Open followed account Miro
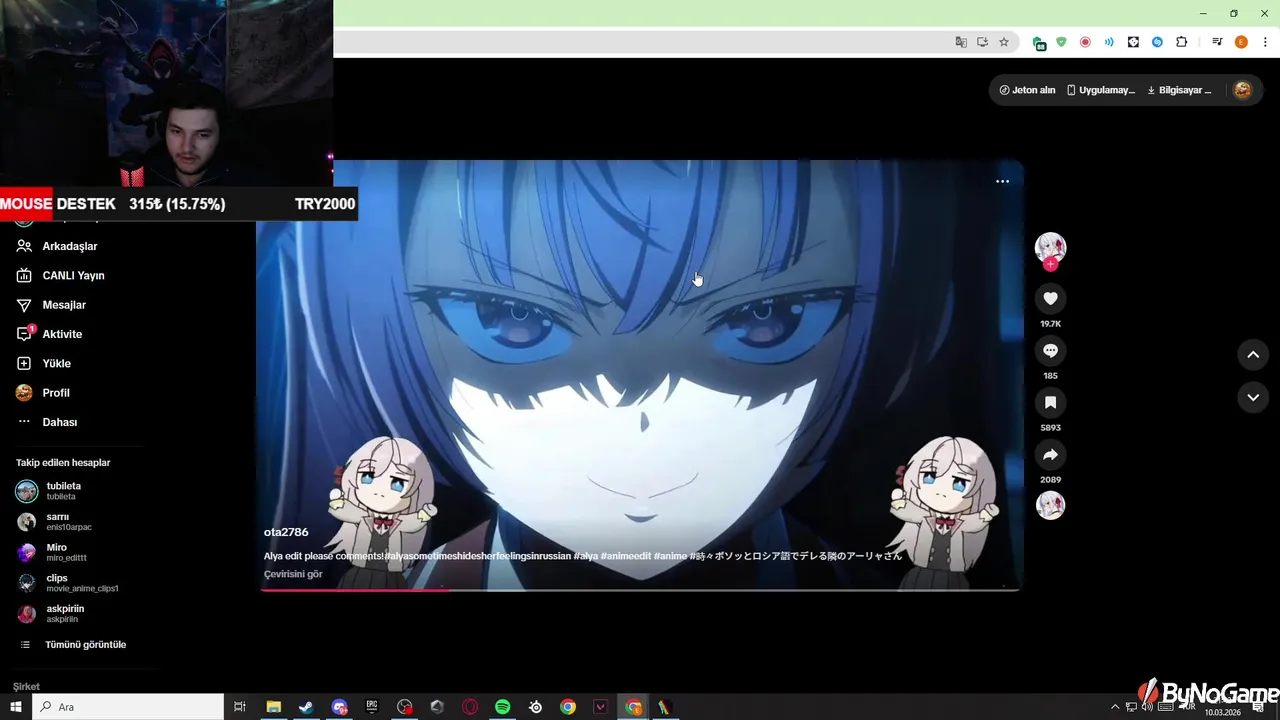This screenshot has height=720, width=1280. click(x=56, y=552)
